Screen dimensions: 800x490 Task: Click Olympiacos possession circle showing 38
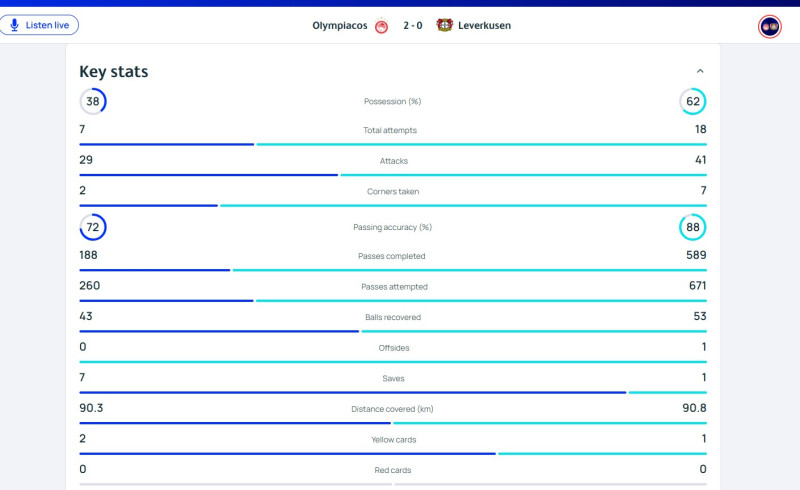(x=93, y=101)
